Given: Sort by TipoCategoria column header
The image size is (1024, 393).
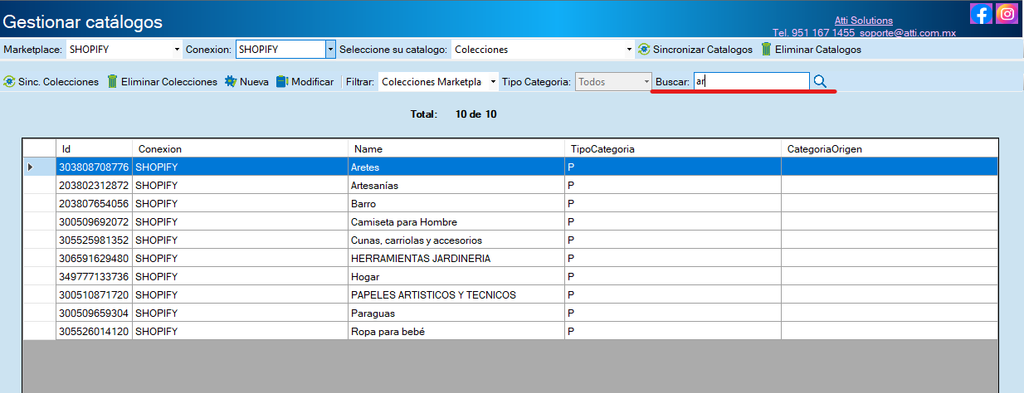Looking at the screenshot, I should point(673,149).
